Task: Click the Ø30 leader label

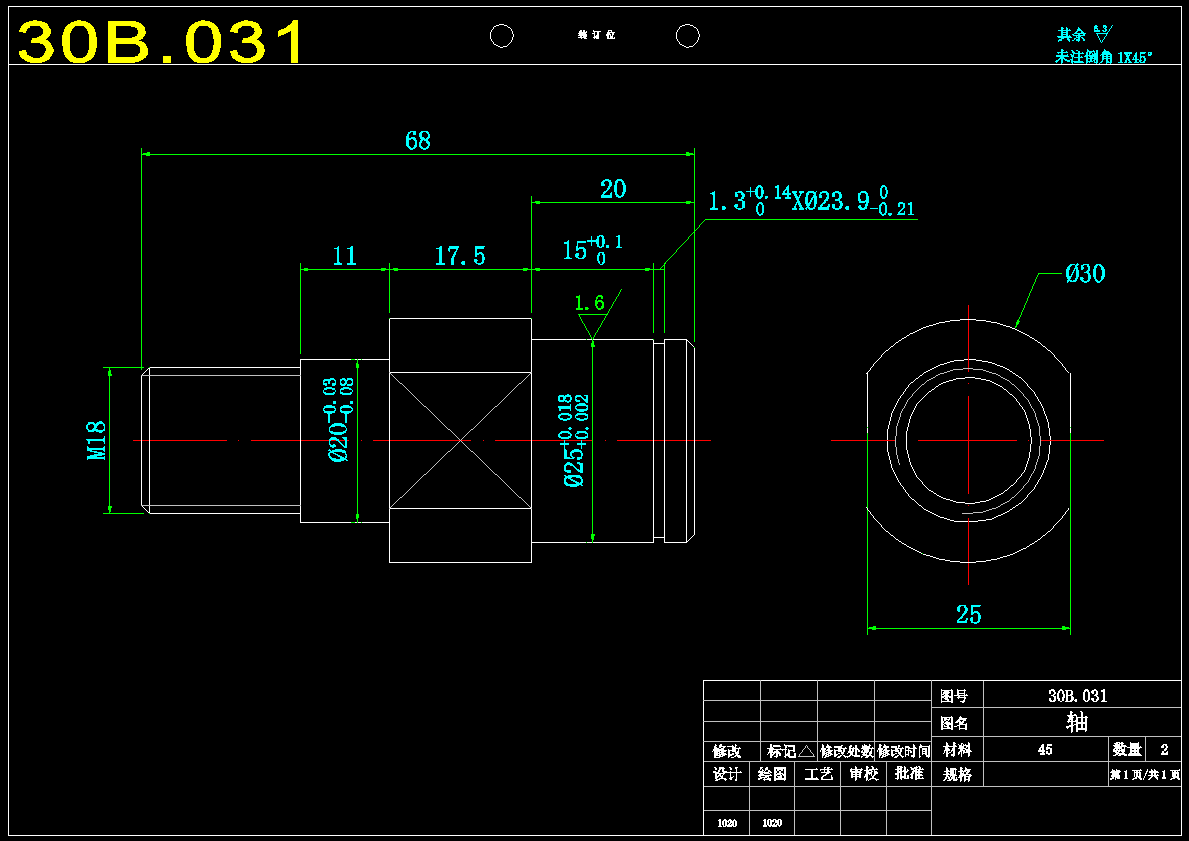Action: pos(1085,274)
